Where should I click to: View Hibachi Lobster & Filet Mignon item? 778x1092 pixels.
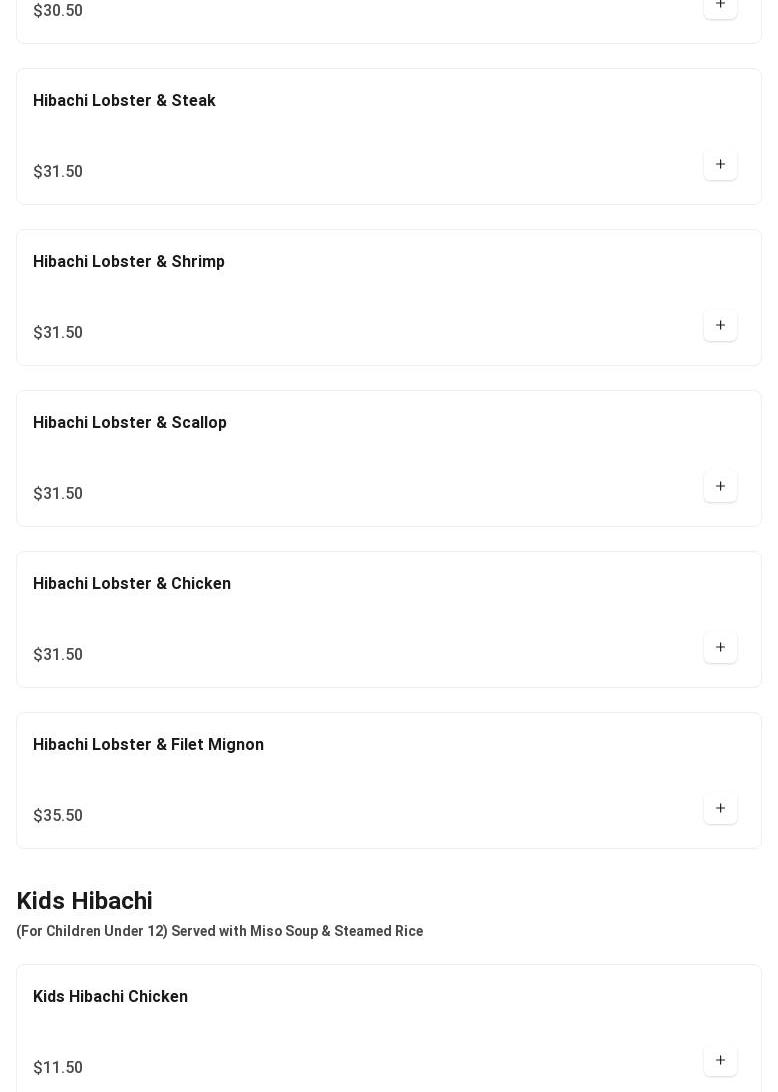tap(148, 745)
